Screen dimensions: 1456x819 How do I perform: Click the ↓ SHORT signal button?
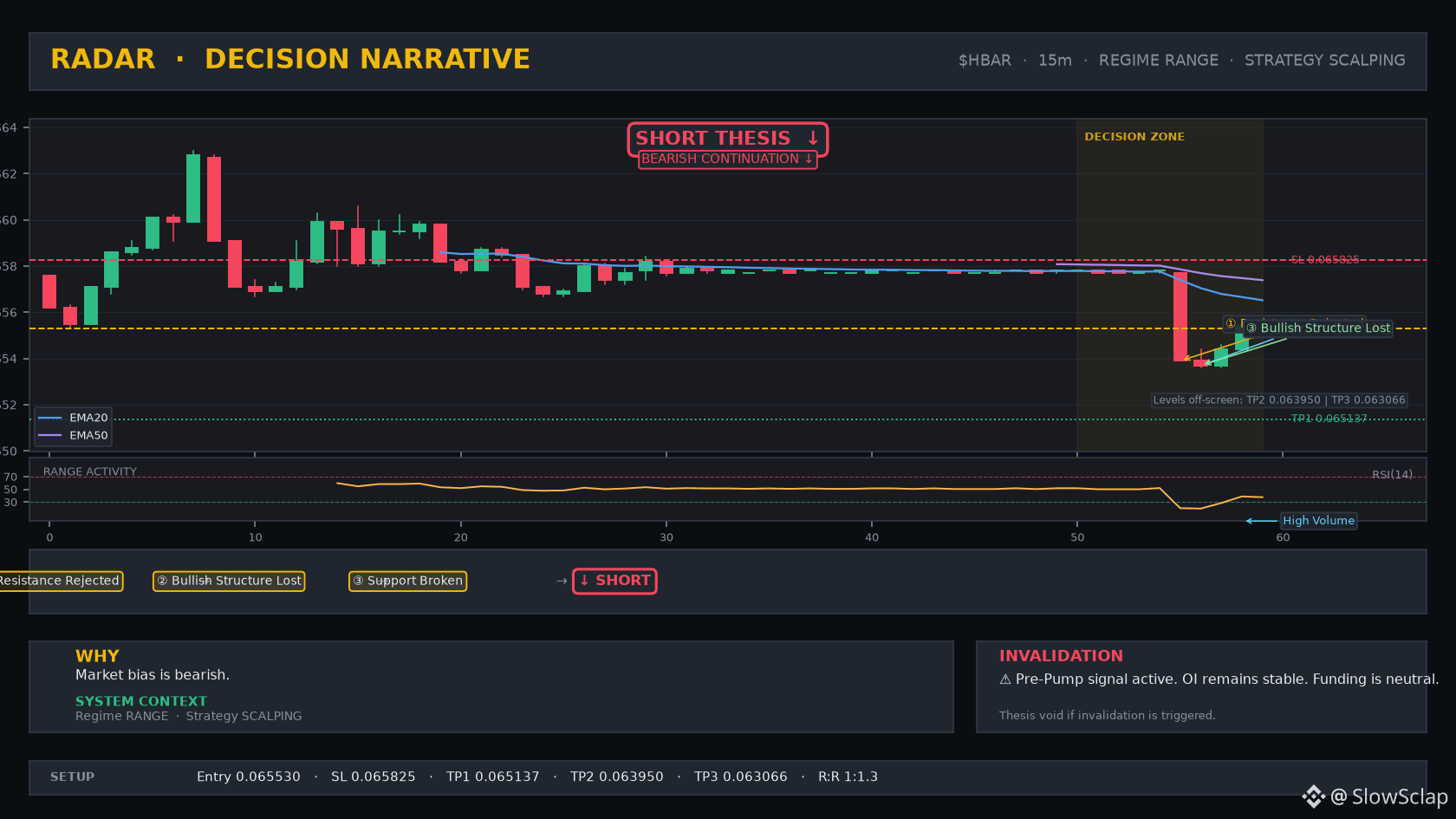click(614, 581)
